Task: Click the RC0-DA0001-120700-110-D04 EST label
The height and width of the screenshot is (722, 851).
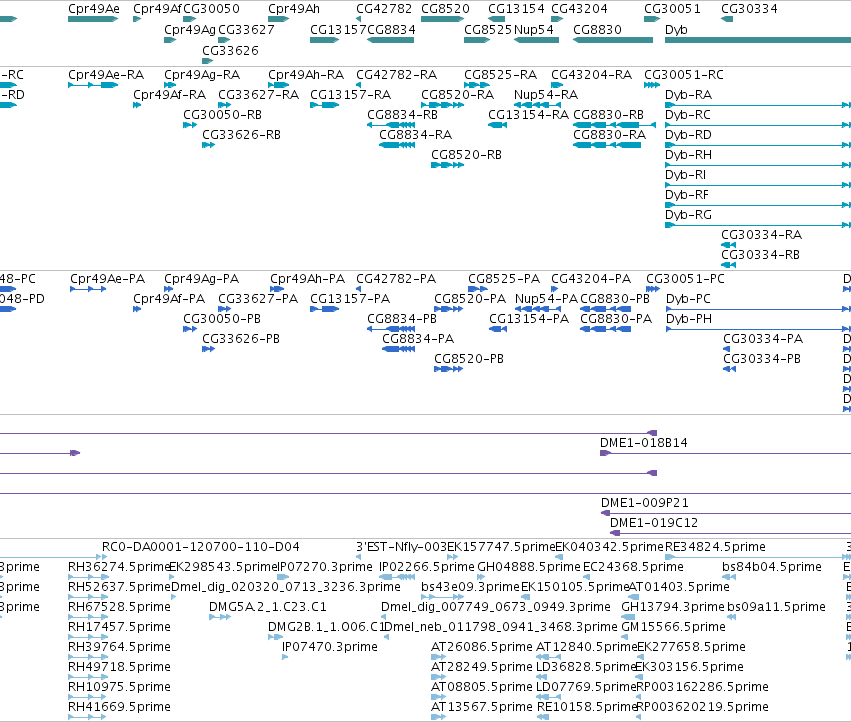Action: [200, 547]
